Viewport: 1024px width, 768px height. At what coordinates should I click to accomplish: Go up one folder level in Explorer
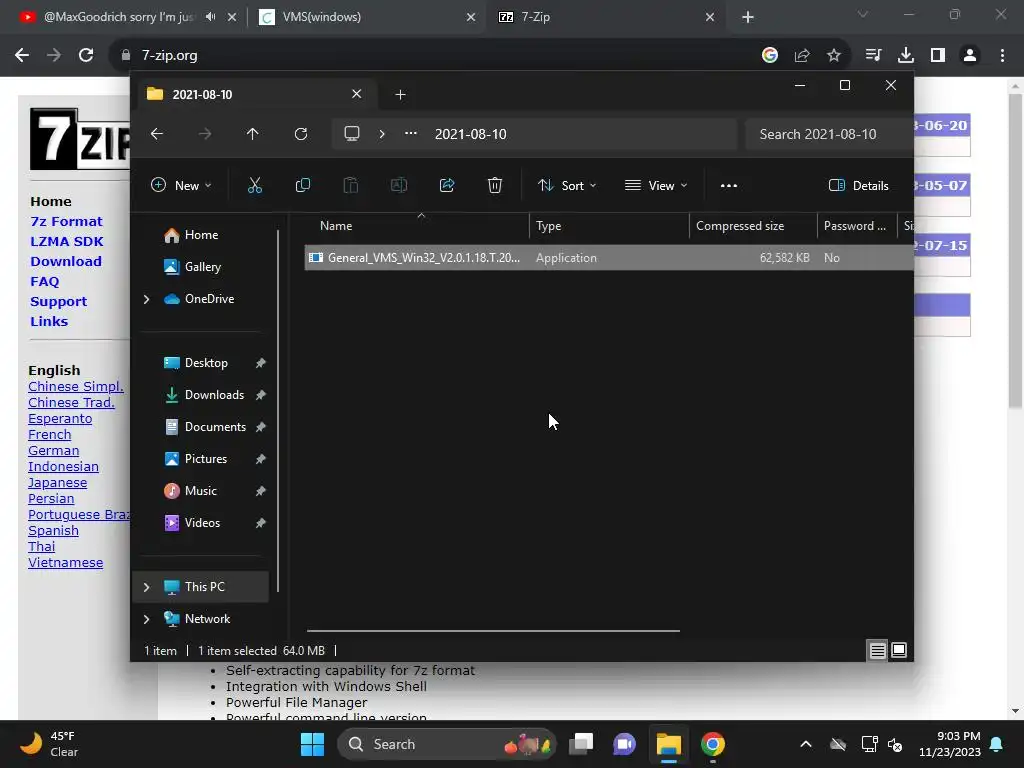[253, 134]
